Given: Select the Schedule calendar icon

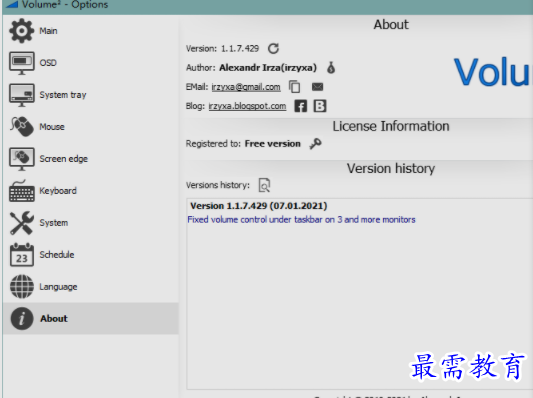Looking at the screenshot, I should [x=21, y=255].
